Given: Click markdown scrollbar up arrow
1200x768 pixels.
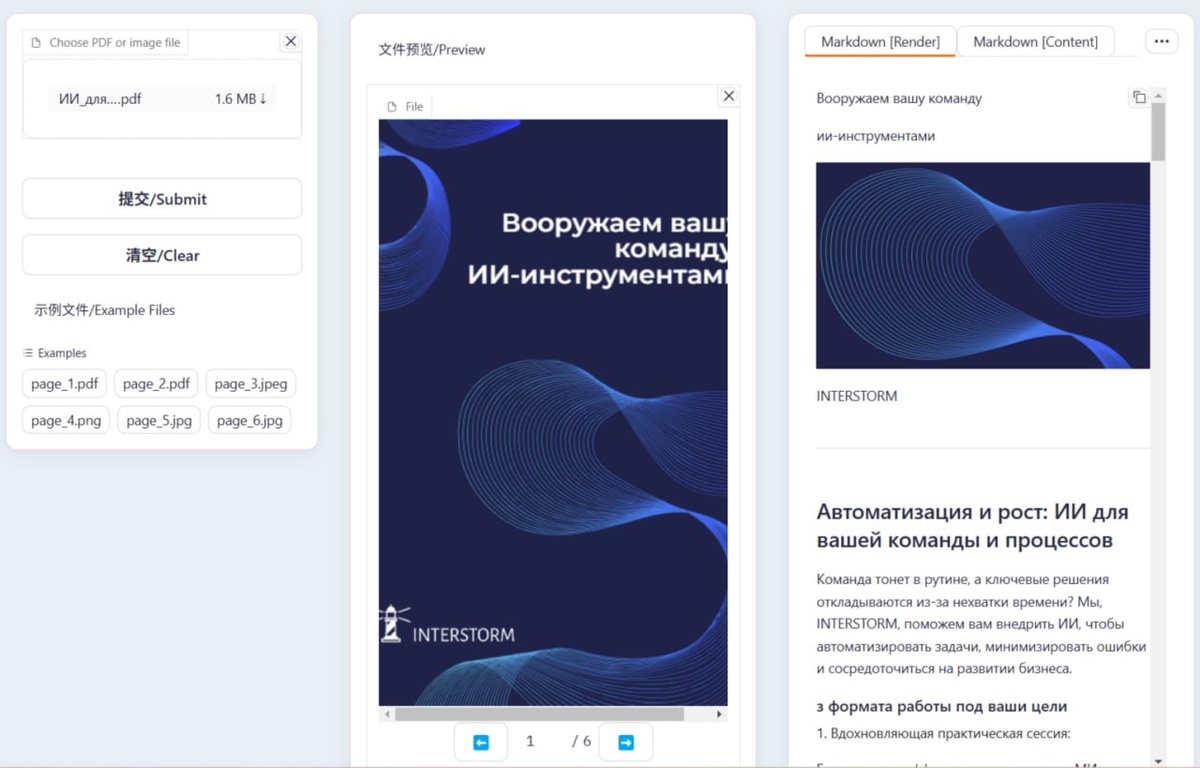Looking at the screenshot, I should [1158, 95].
